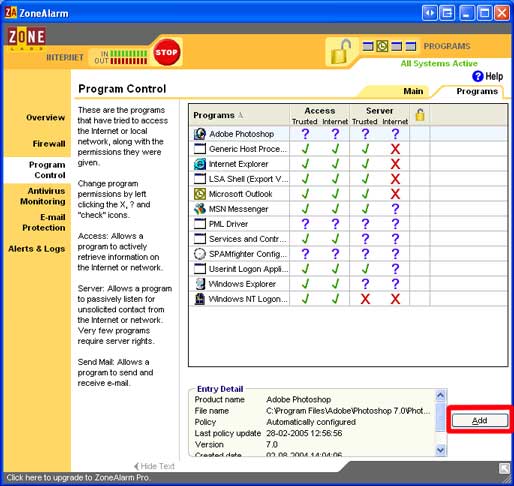
Task: Open the Overview section
Action: (45, 117)
